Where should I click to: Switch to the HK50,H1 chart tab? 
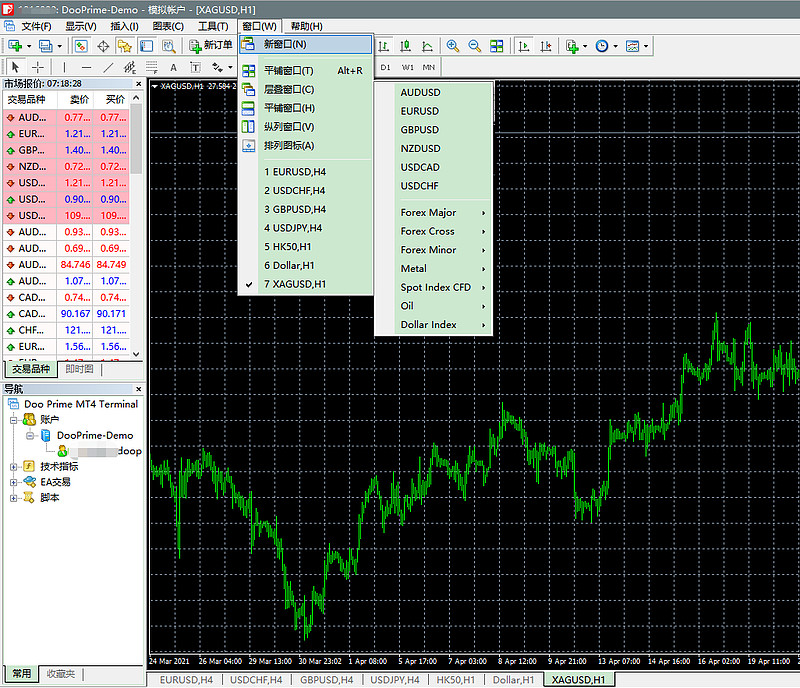point(456,680)
